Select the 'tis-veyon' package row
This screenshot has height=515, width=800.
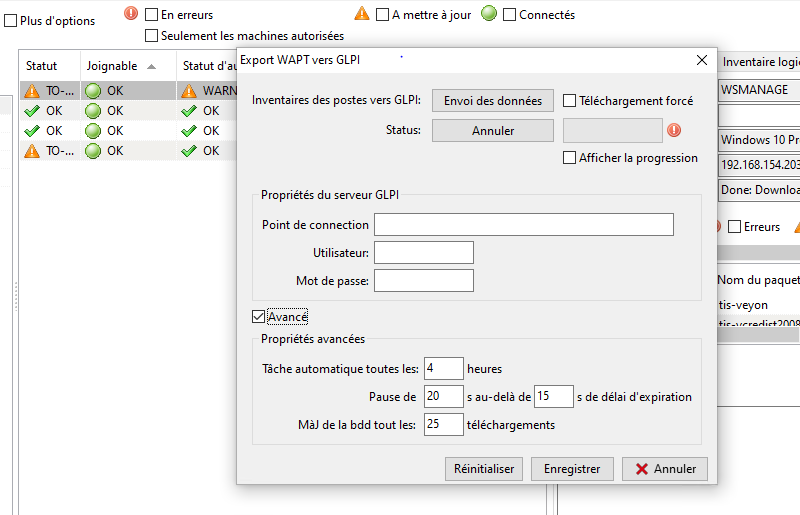(759, 305)
